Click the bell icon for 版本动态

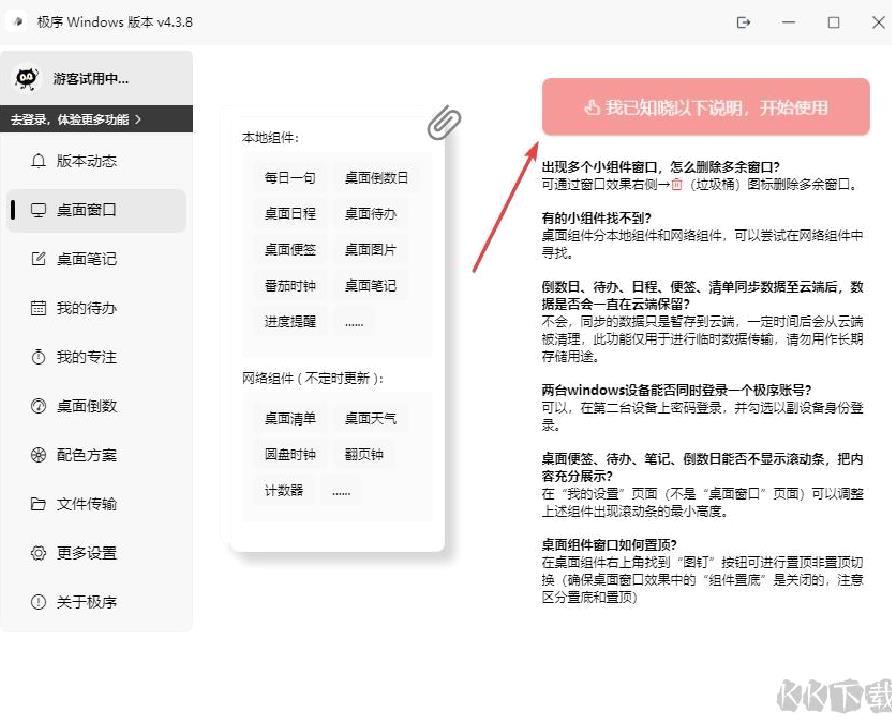click(x=38, y=161)
